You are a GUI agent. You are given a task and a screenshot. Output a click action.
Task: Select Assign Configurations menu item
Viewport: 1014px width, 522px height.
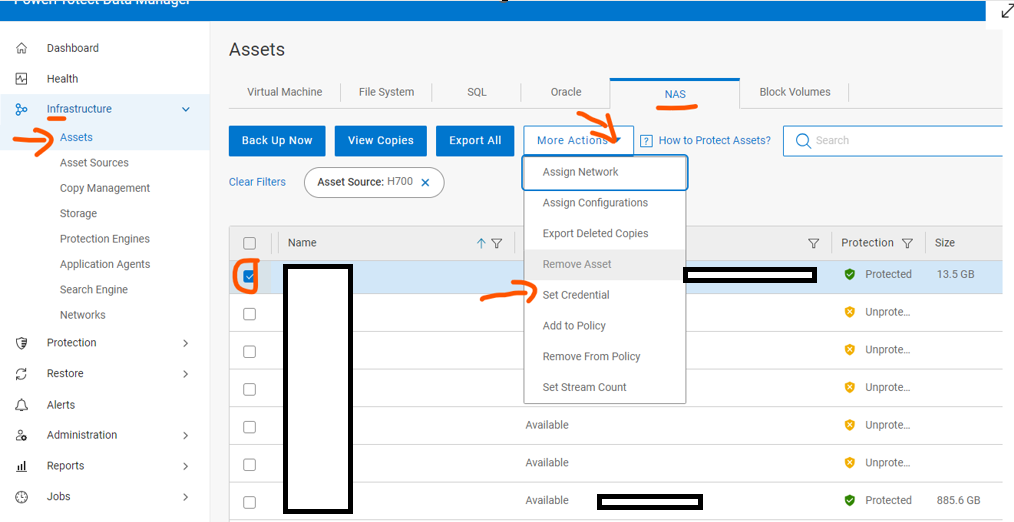point(605,203)
